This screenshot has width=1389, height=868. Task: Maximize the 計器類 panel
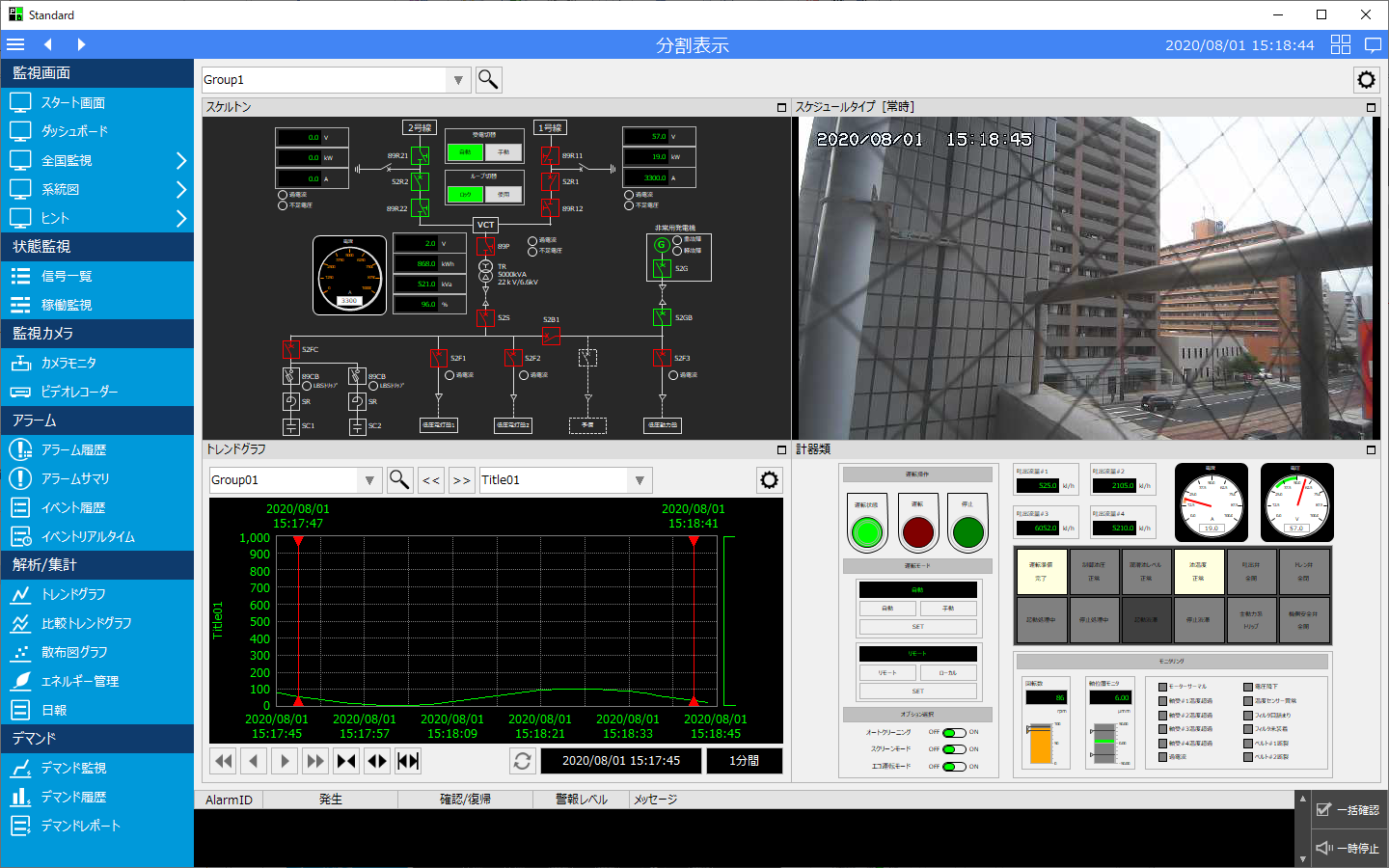tap(1371, 449)
